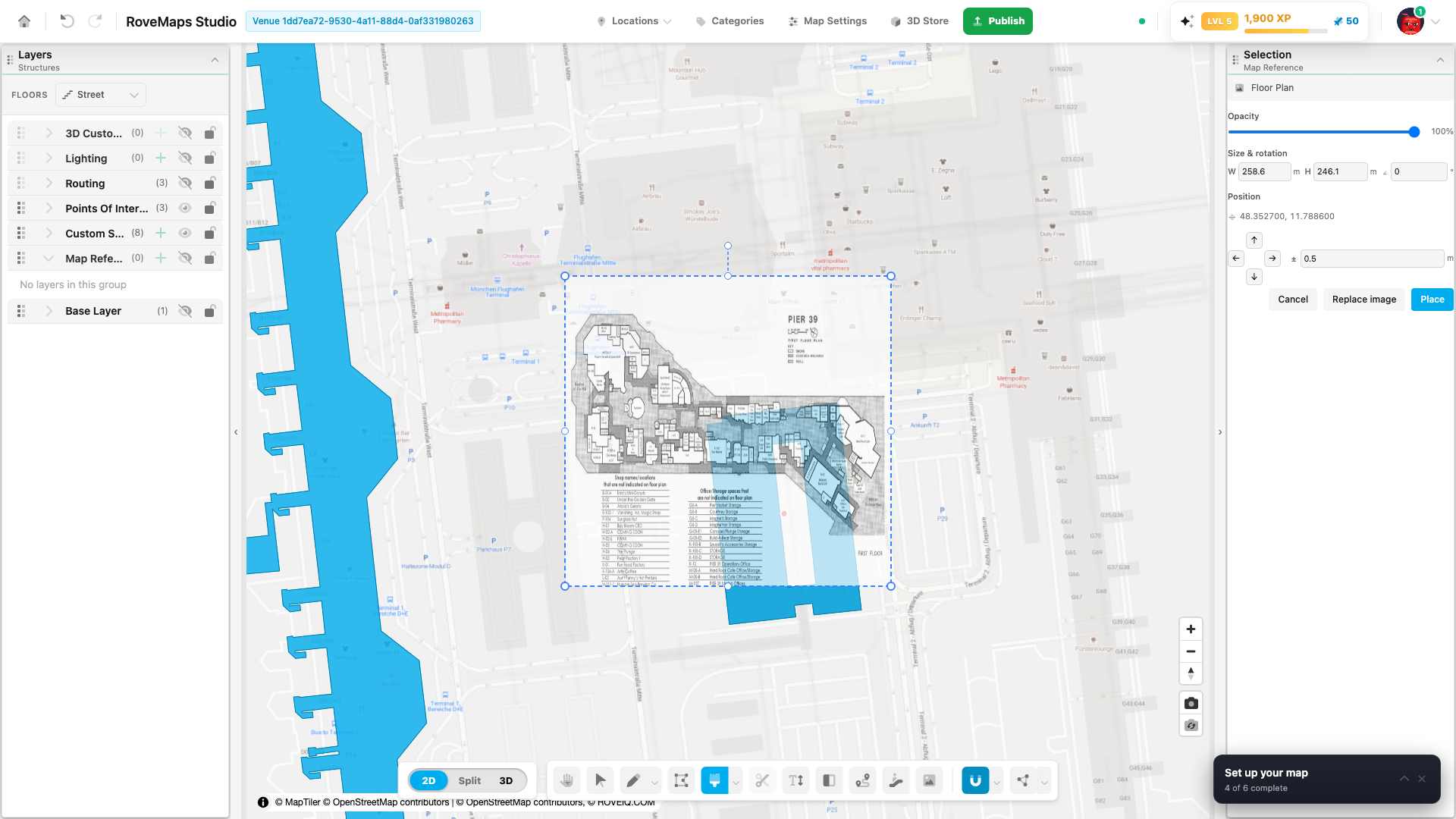Image resolution: width=1456 pixels, height=819 pixels.
Task: Nudge floor plan left arrow
Action: click(x=1236, y=259)
